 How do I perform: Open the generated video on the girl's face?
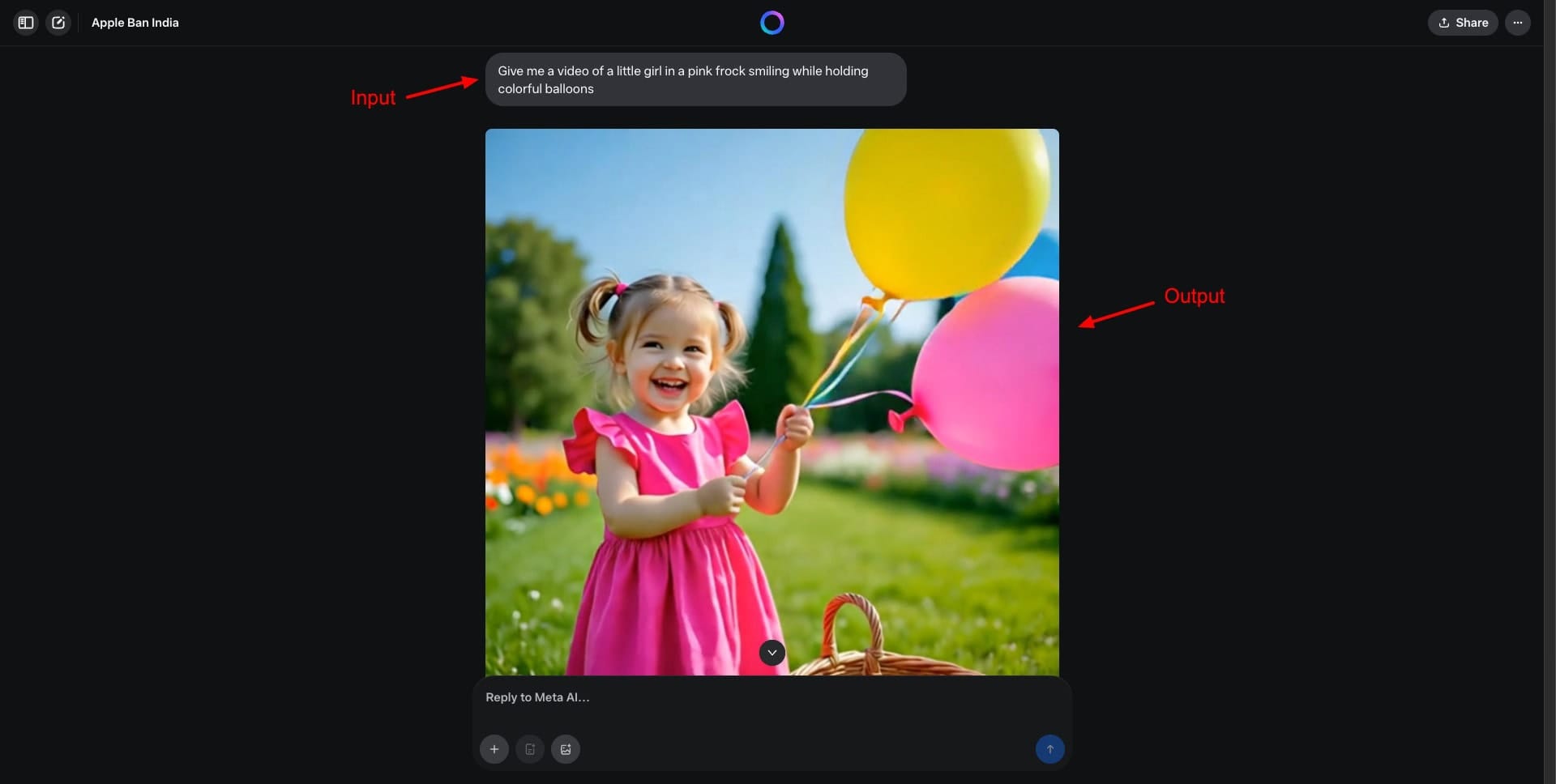(x=669, y=356)
